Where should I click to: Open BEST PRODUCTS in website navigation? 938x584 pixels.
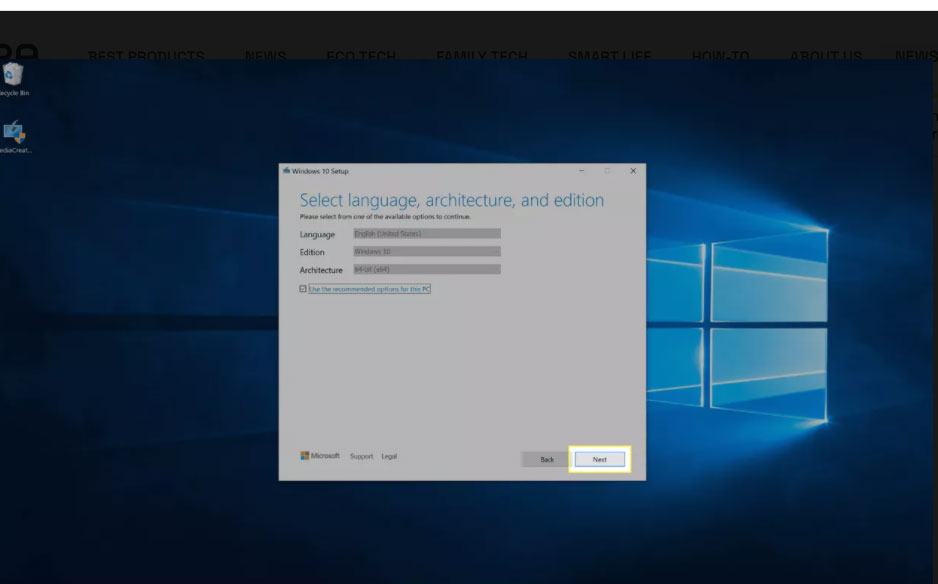147,56
